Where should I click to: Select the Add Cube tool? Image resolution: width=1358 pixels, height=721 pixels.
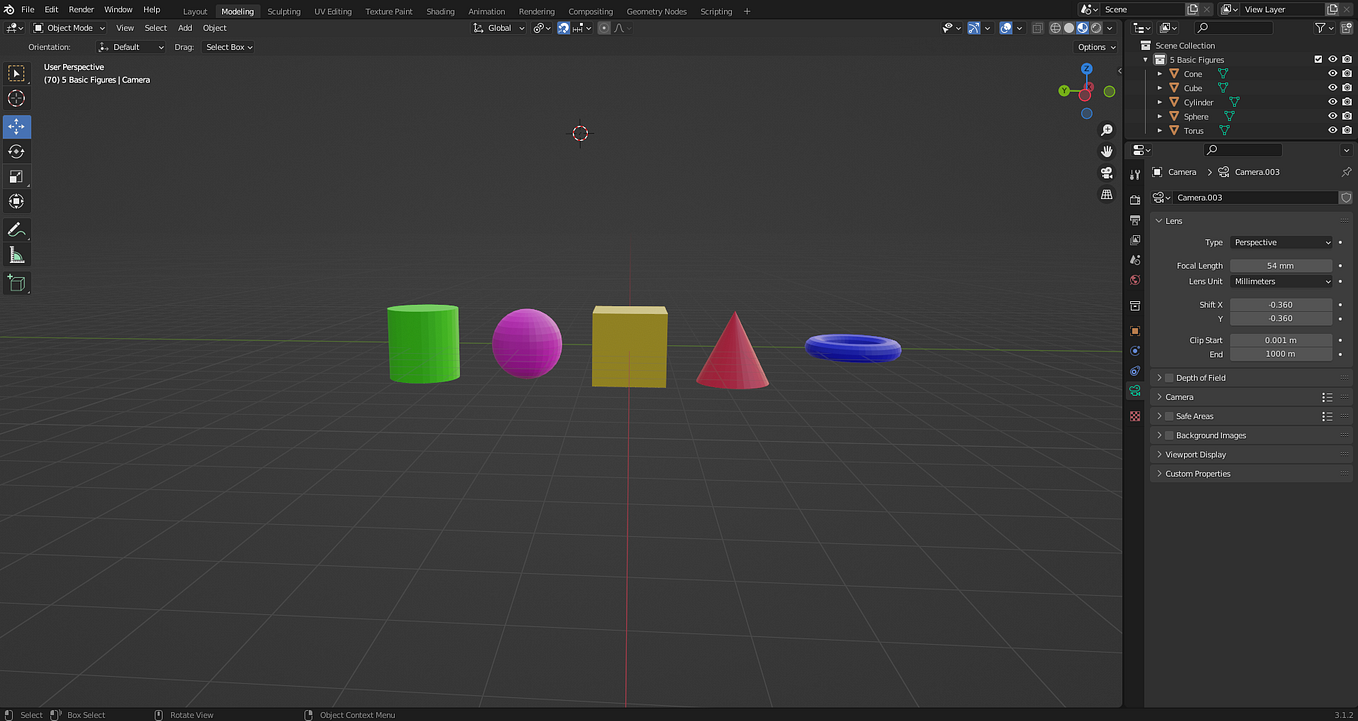pos(16,283)
